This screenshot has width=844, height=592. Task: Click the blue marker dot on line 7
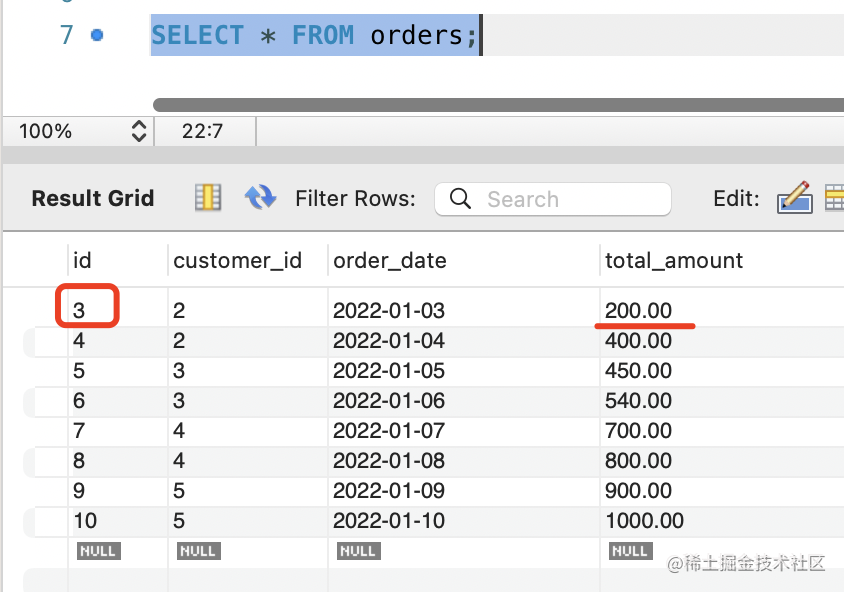(x=96, y=35)
